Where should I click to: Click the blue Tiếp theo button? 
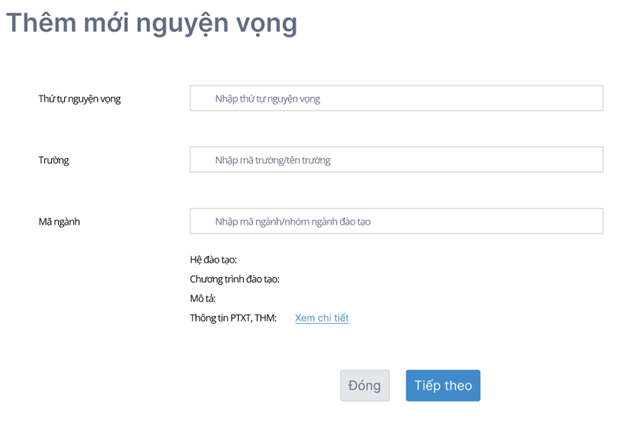click(443, 386)
